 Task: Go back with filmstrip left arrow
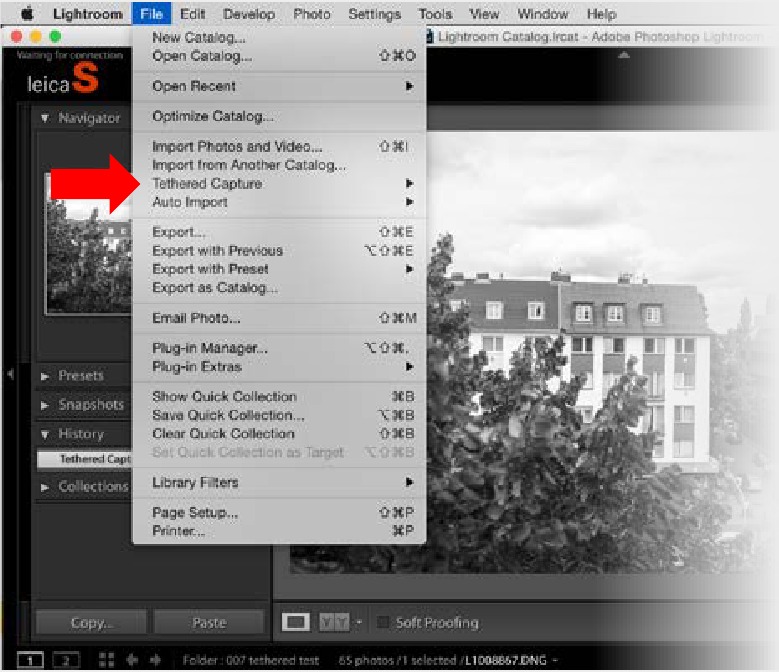[132, 660]
